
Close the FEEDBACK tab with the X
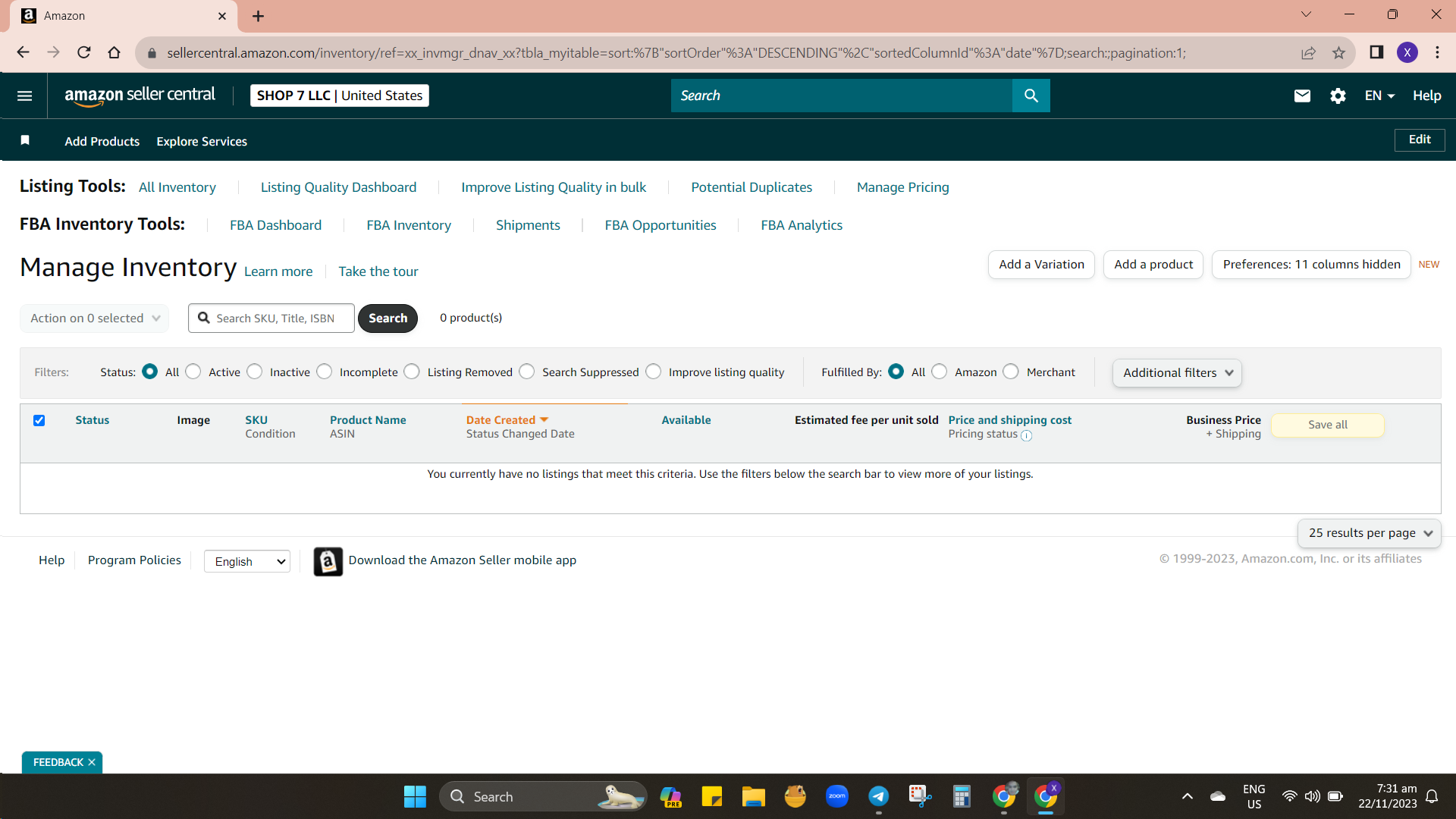click(x=92, y=762)
